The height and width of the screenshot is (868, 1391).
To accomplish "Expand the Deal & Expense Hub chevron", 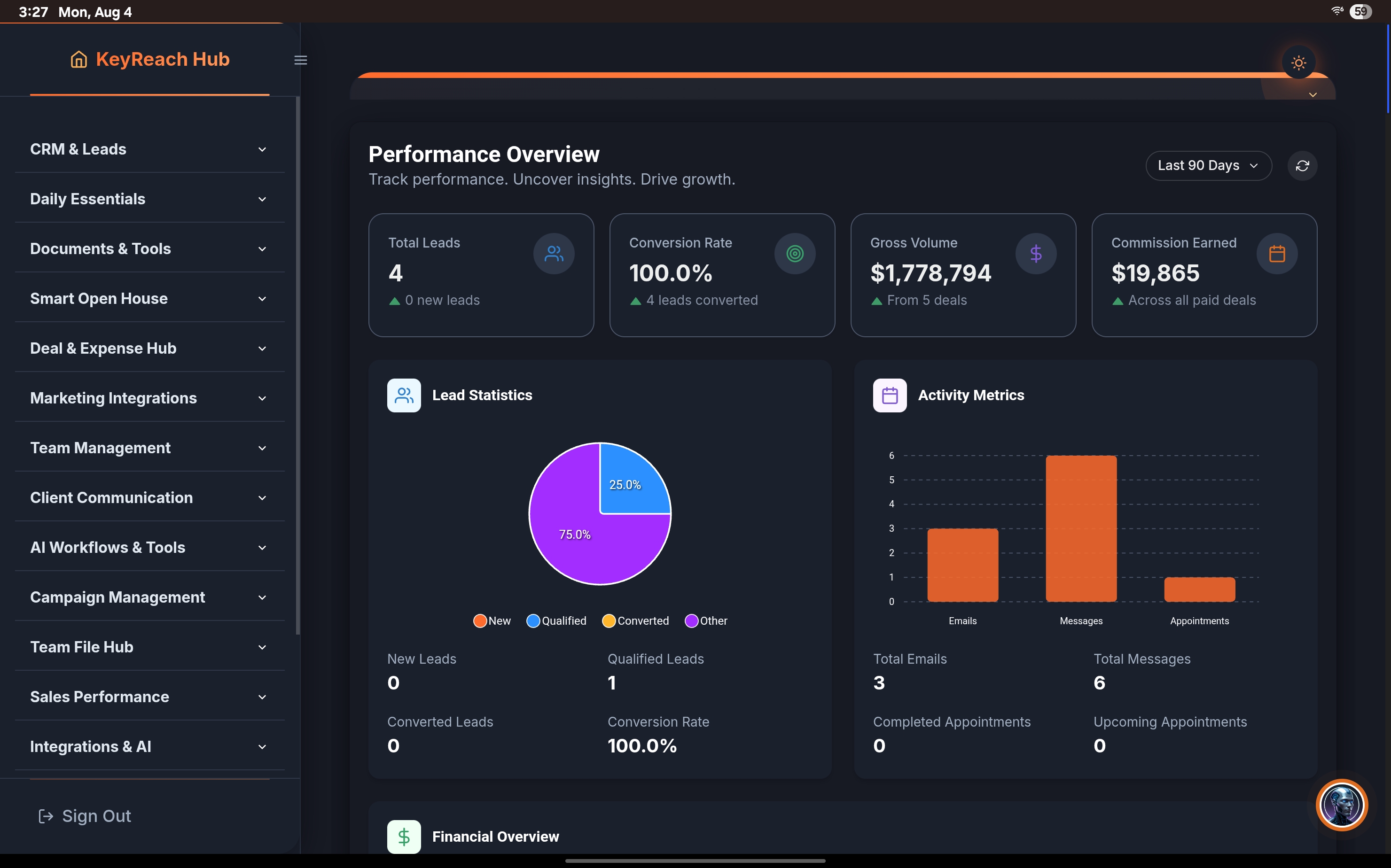I will 262,349.
